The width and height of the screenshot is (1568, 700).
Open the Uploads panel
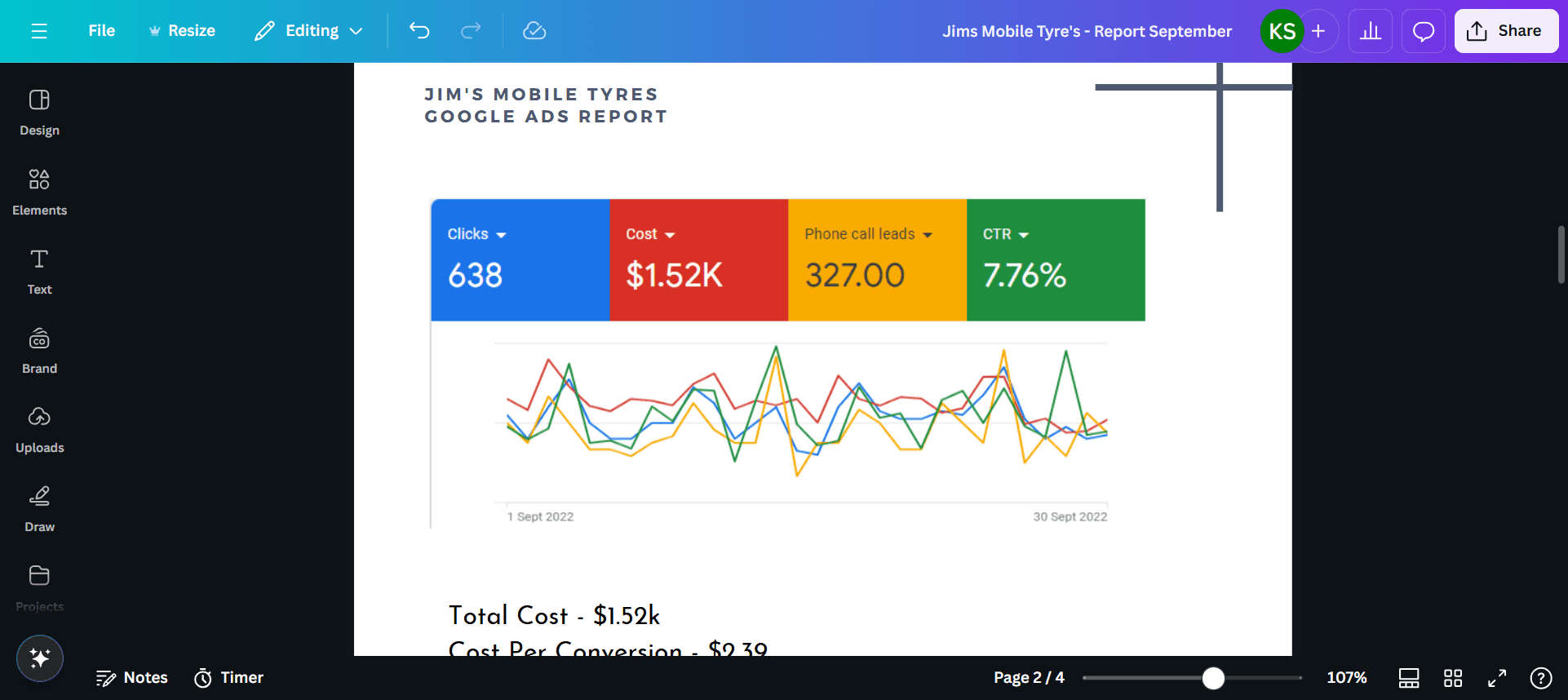click(x=39, y=430)
